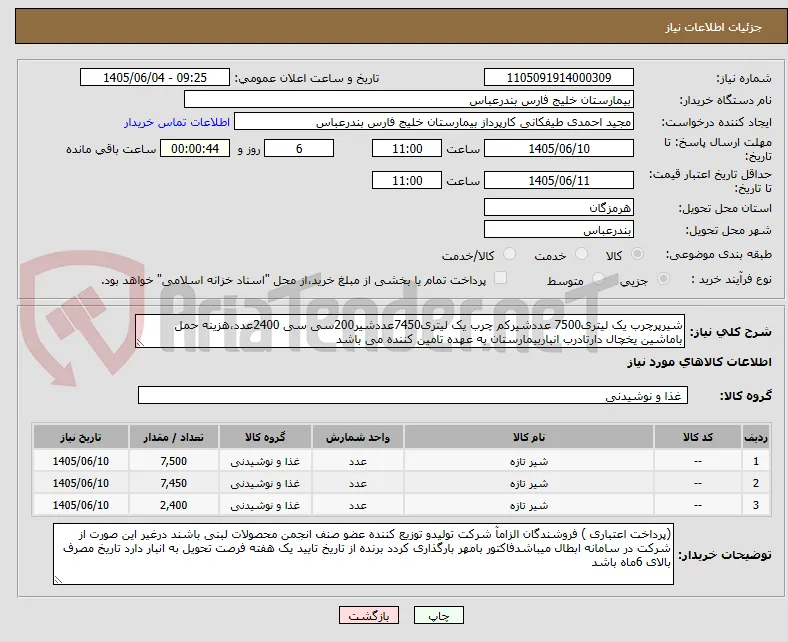Click the announcement date field 1405/06/04 - 09:25
This screenshot has height=642, width=788.
(155, 77)
